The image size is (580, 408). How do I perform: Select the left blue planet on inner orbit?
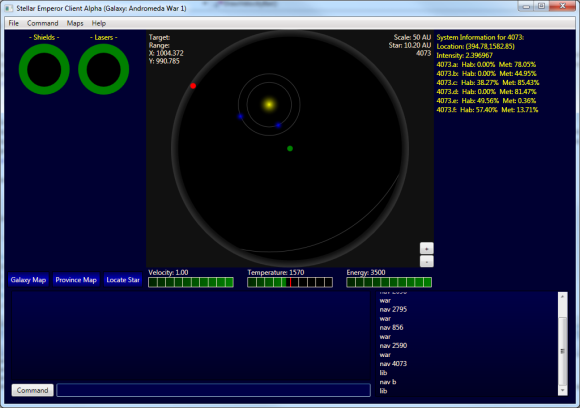(x=240, y=117)
